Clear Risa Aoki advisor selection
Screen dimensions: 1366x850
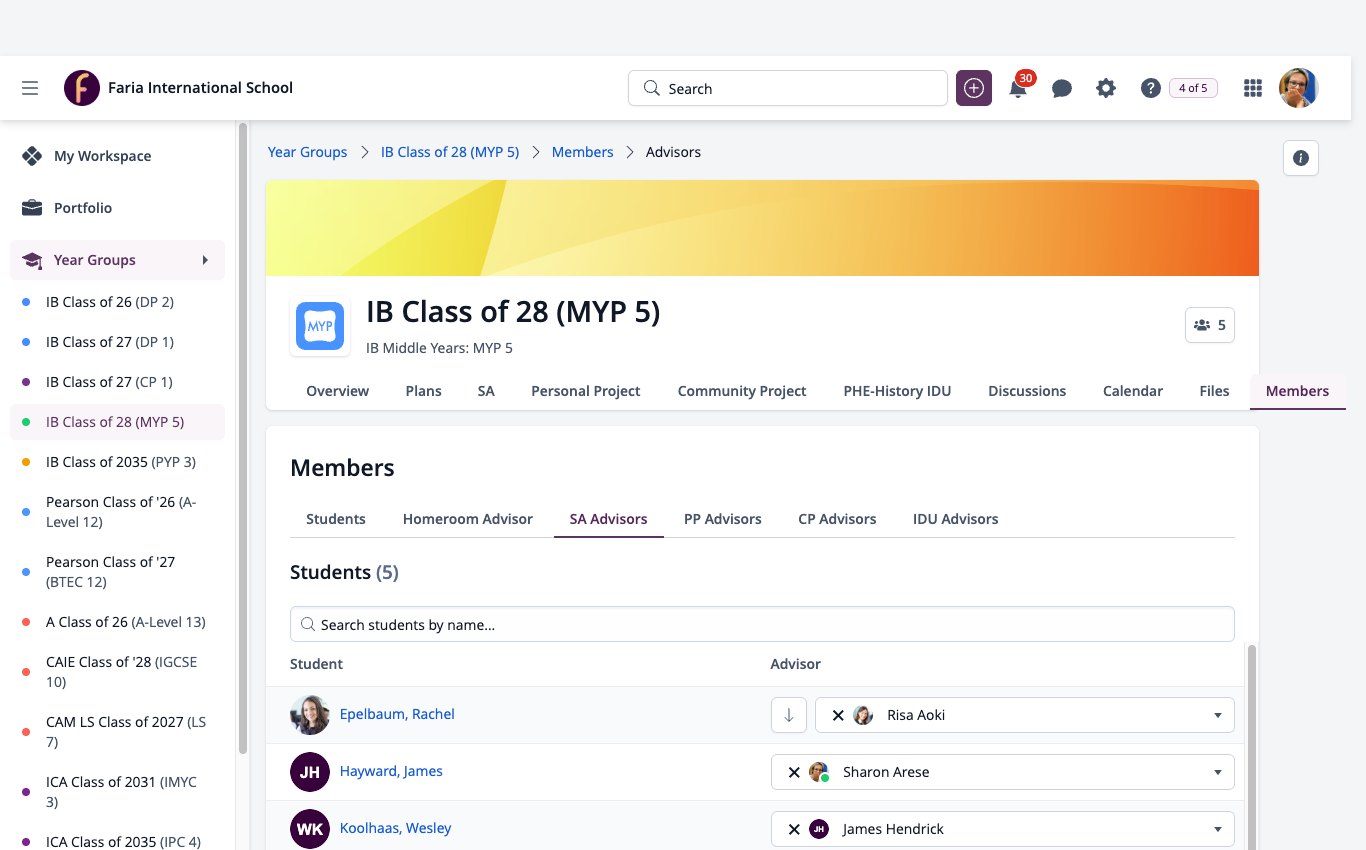point(838,715)
